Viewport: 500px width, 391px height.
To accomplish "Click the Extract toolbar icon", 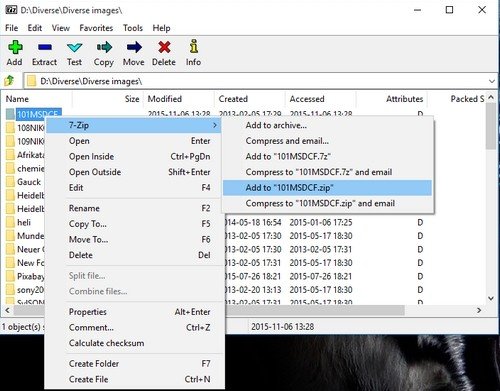I will click(x=45, y=48).
